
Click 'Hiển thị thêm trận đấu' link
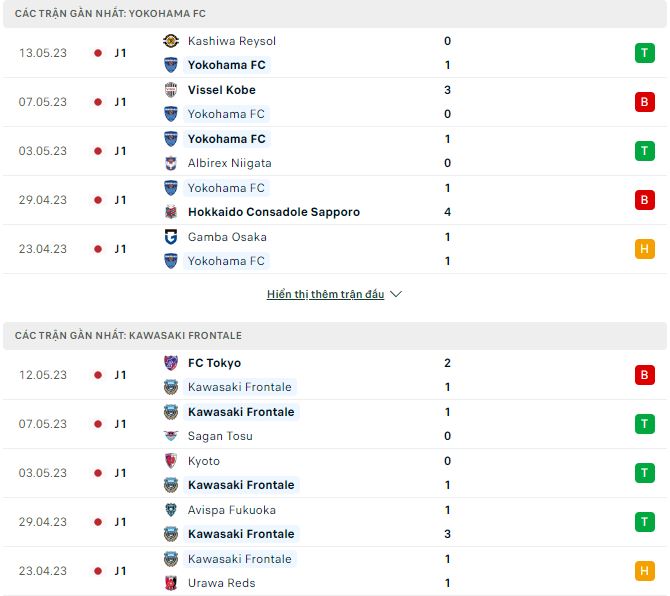click(325, 295)
